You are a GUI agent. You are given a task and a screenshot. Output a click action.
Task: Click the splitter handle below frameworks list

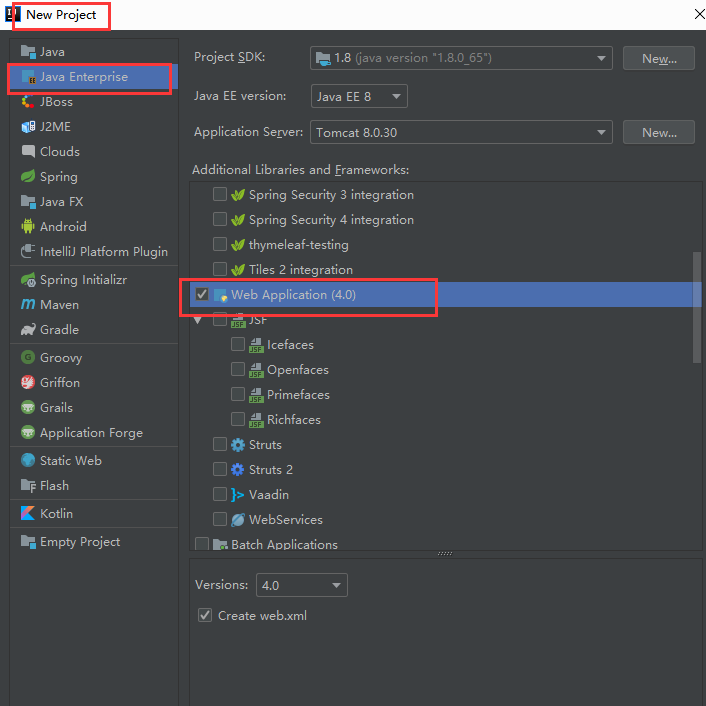[445, 554]
